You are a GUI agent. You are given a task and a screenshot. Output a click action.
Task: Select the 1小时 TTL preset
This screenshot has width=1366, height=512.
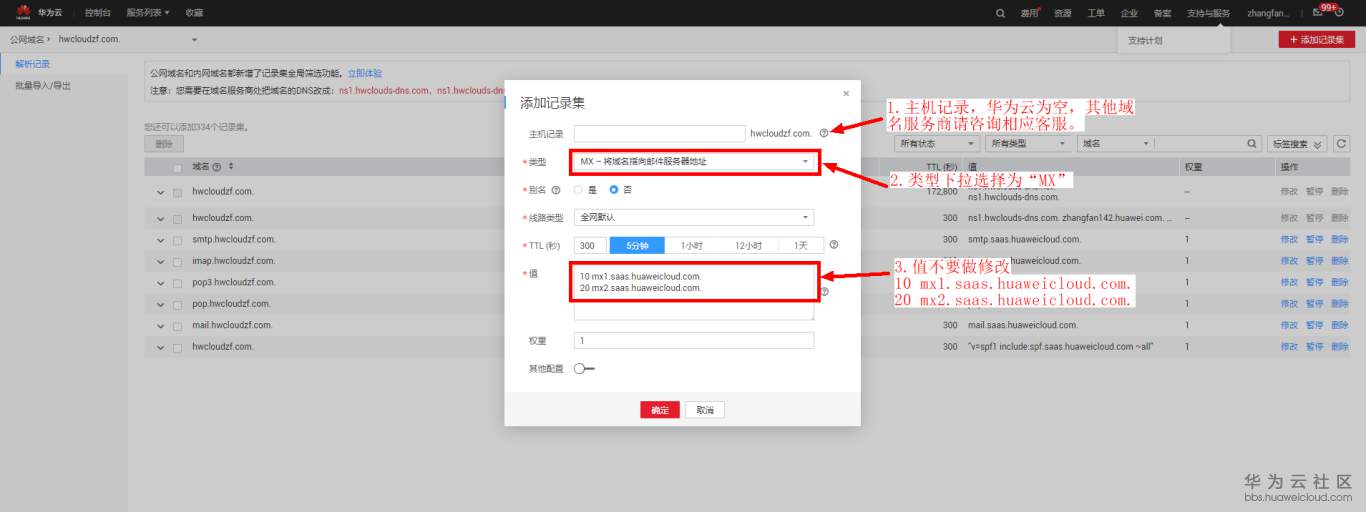click(x=692, y=245)
